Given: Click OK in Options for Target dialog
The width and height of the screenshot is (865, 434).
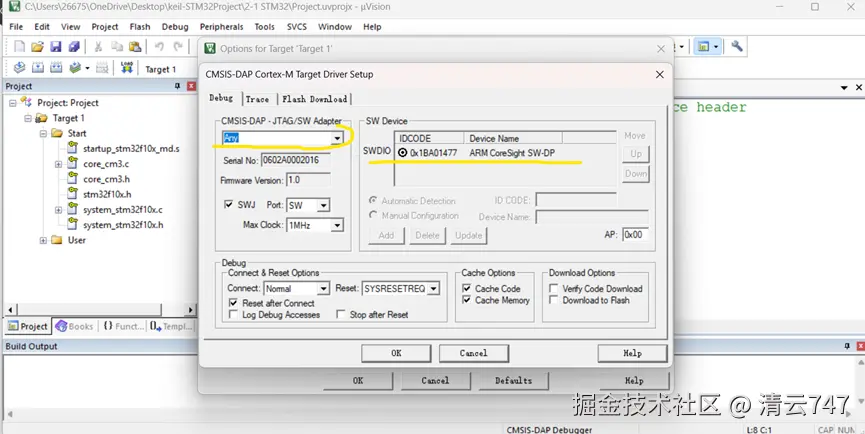Looking at the screenshot, I should (x=358, y=381).
